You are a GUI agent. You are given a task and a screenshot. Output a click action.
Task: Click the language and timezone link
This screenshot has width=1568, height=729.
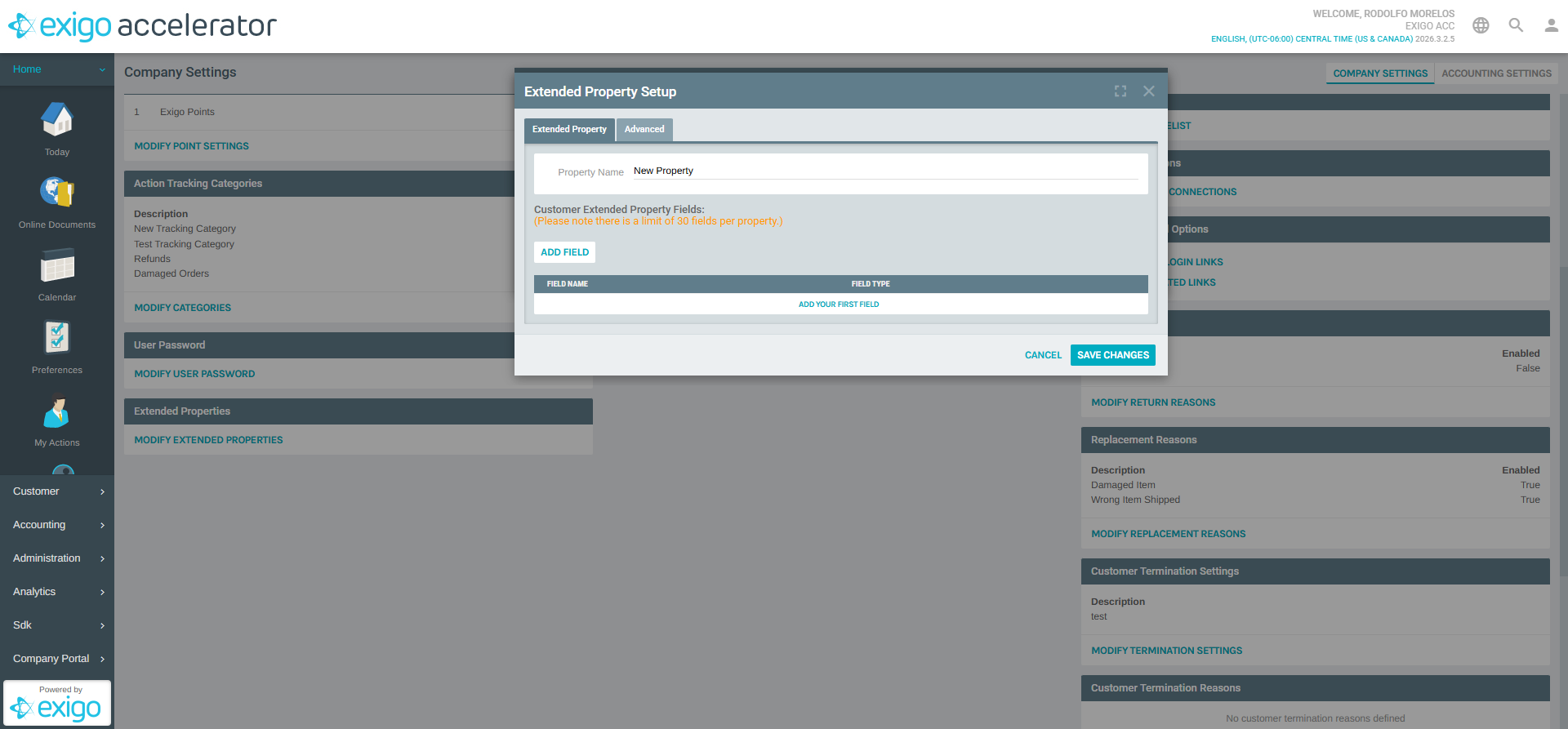tap(1312, 39)
